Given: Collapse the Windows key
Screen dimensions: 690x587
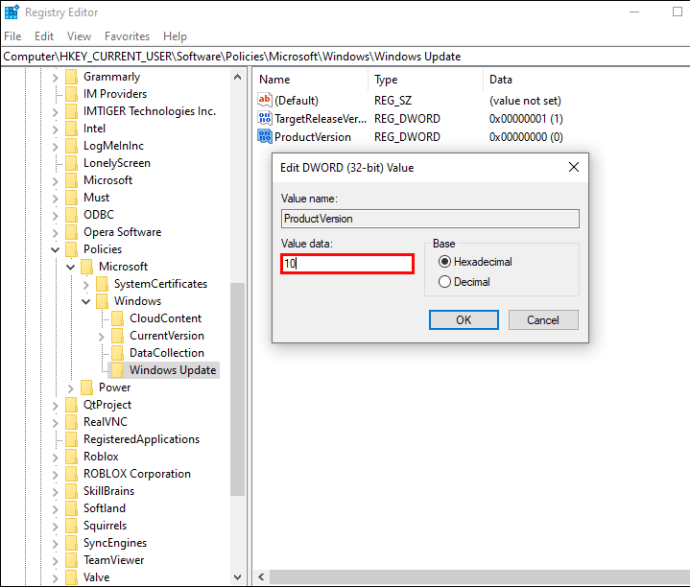Looking at the screenshot, I should click(86, 301).
